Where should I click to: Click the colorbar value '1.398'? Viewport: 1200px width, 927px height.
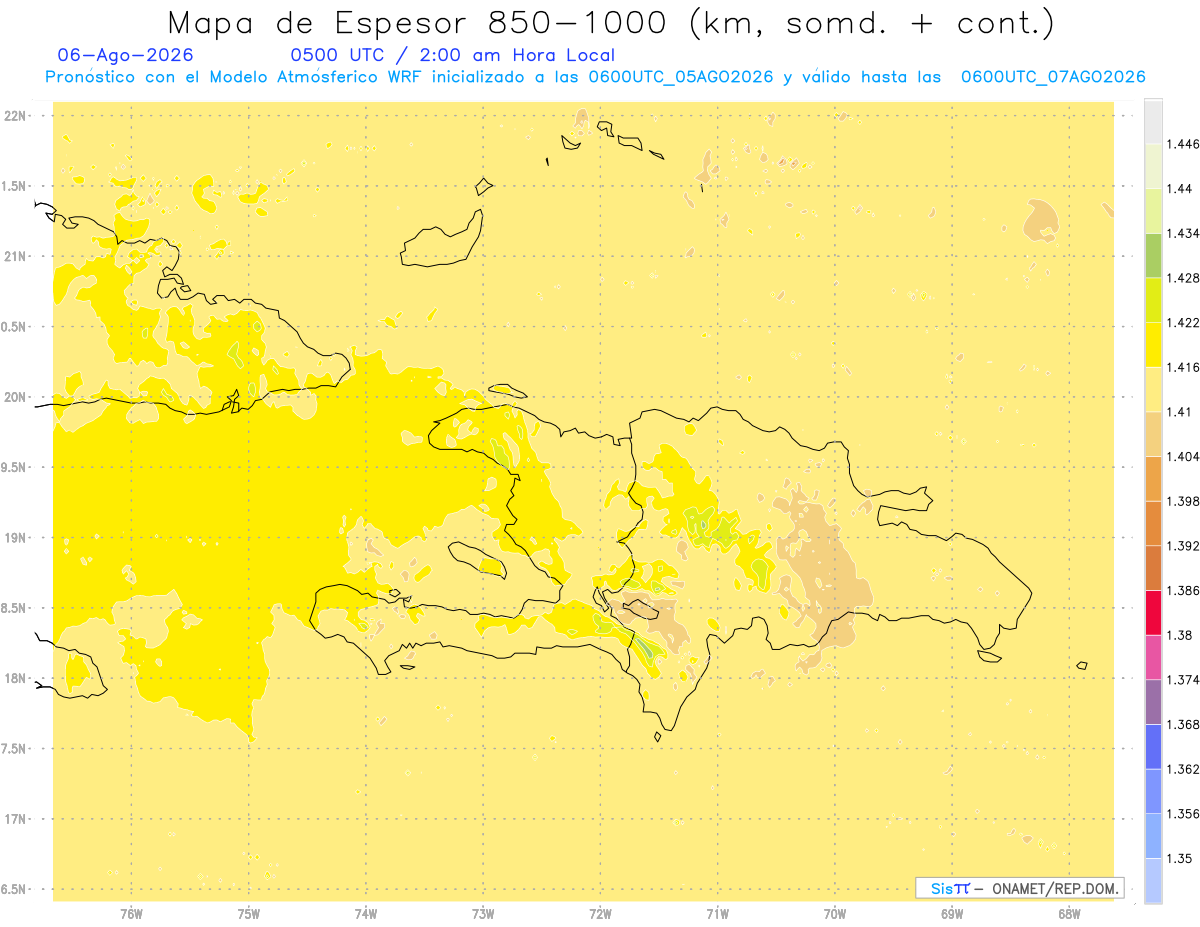[1183, 501]
